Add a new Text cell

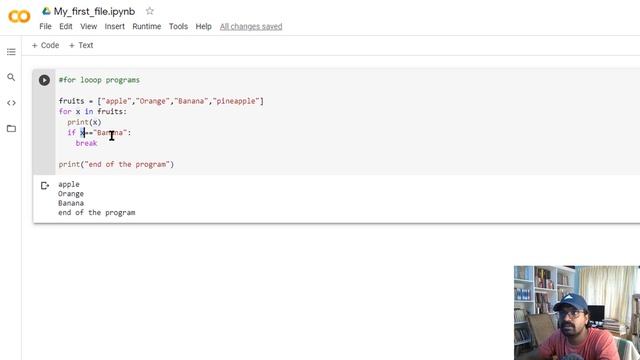tap(81, 45)
